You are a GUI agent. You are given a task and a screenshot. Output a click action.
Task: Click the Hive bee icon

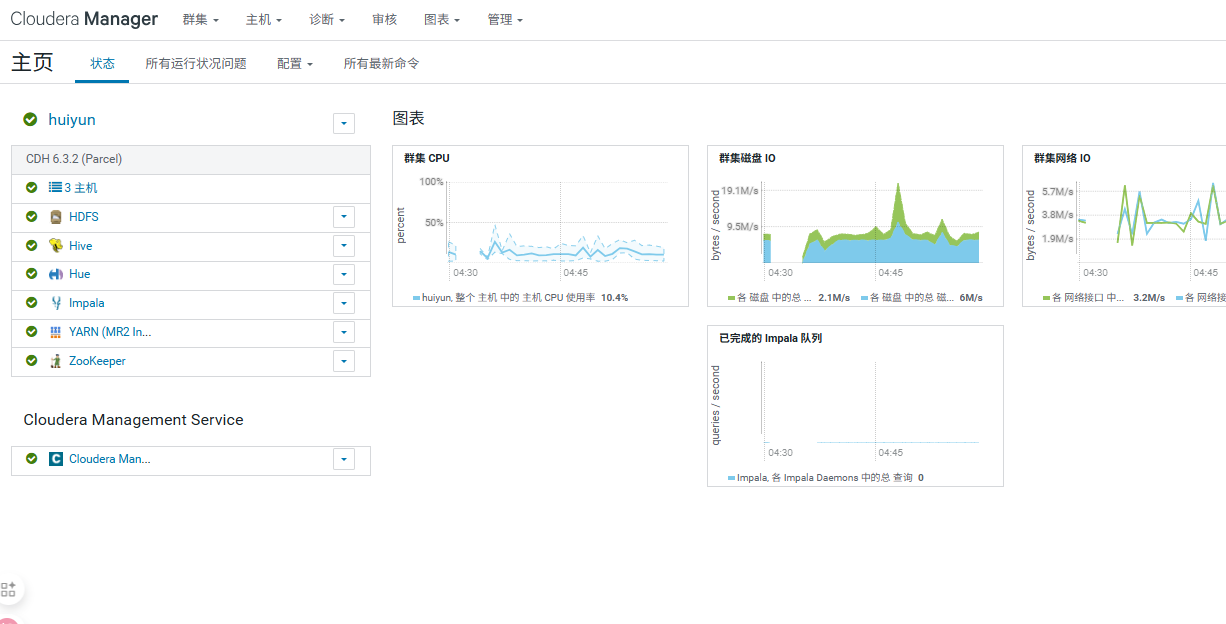(x=56, y=245)
